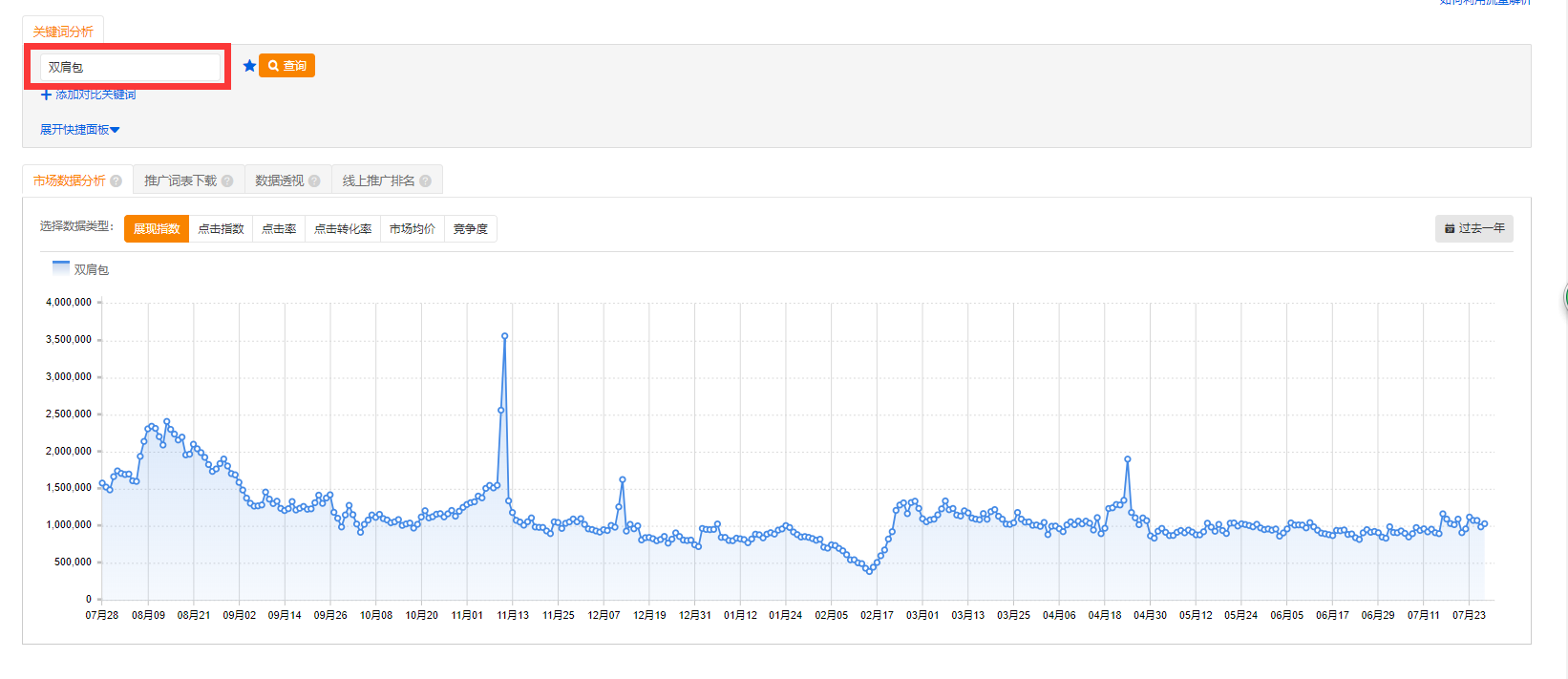Image resolution: width=1568 pixels, height=679 pixels.
Task: Toggle the 双肩包 legend series marker
Action: tap(61, 268)
